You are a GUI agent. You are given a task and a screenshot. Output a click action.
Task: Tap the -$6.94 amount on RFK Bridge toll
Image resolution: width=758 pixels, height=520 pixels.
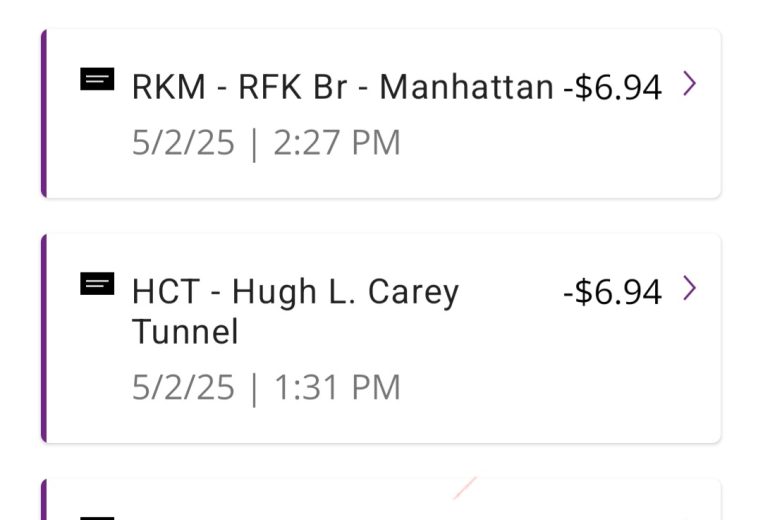click(x=612, y=87)
